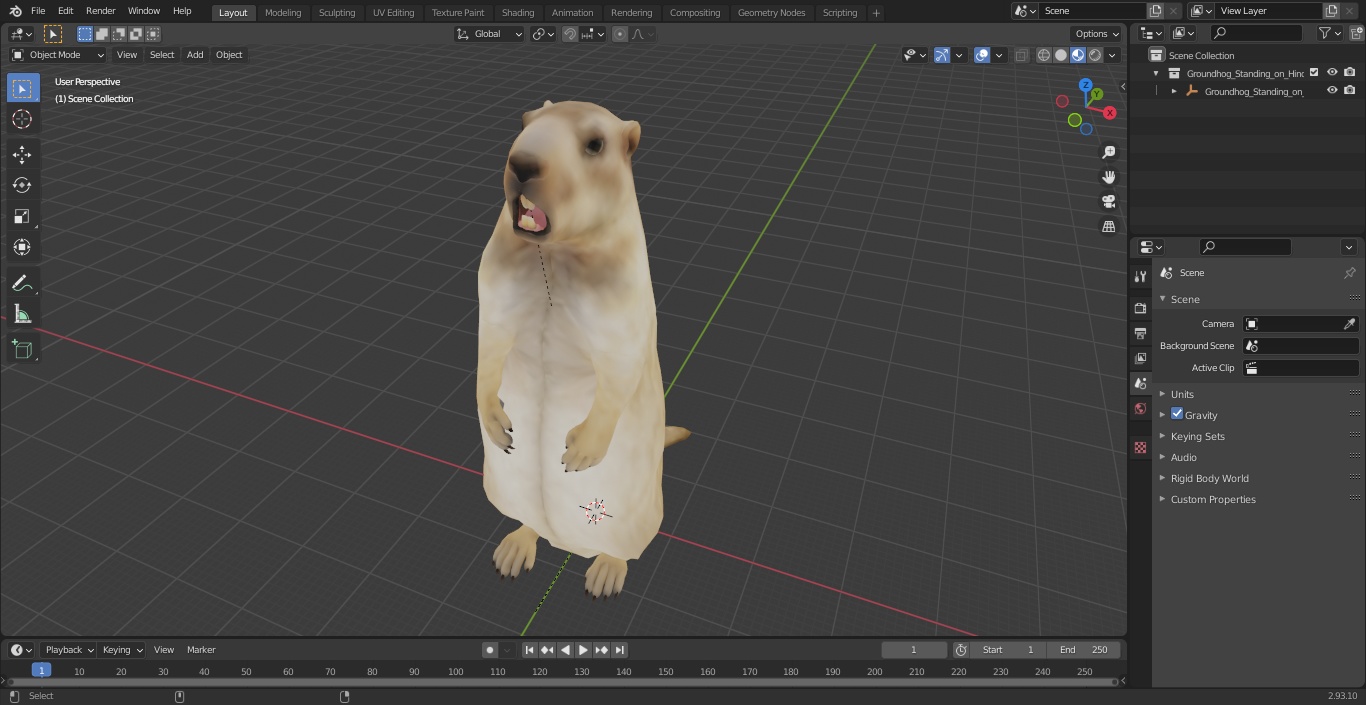Open the Object Mode dropdown
The height and width of the screenshot is (705, 1366).
point(58,55)
